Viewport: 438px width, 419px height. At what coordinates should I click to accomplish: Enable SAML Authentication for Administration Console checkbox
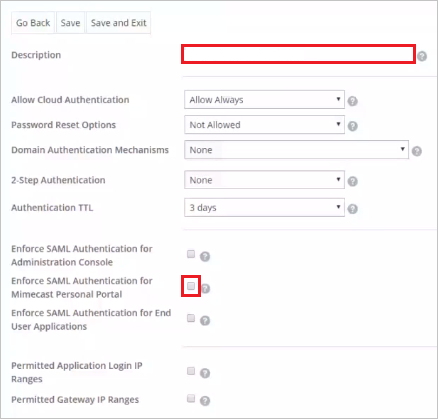[191, 254]
